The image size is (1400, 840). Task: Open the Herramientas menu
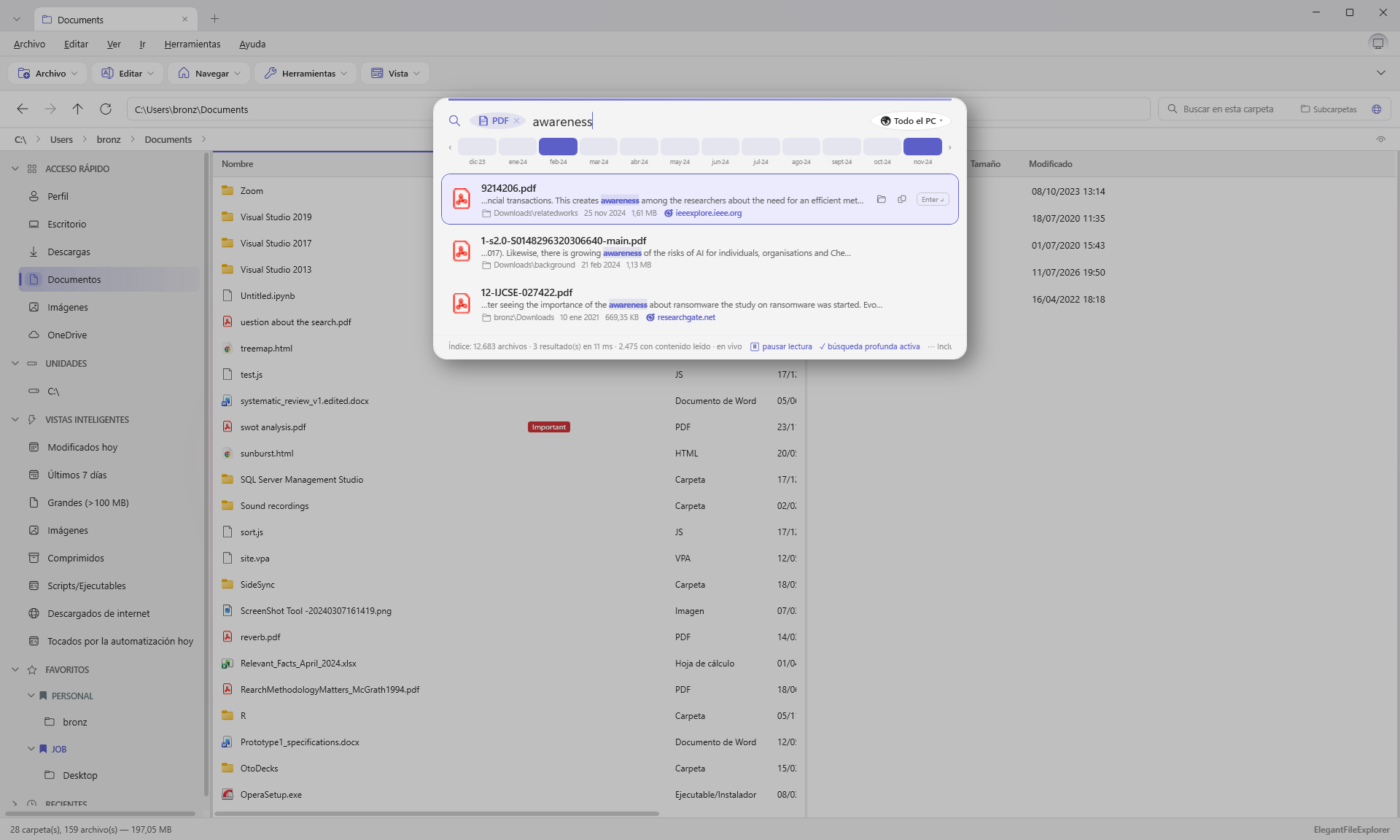click(x=192, y=44)
